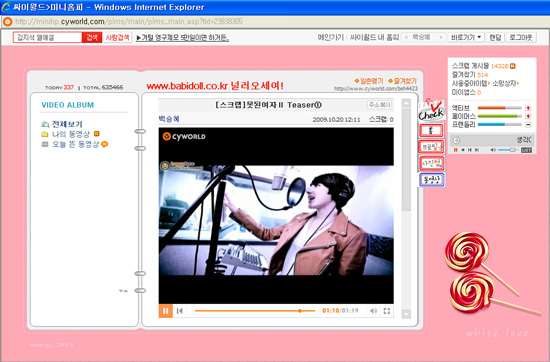The width and height of the screenshot is (550, 362).
Task: Click the 마이앱스 link
Action: click(466, 93)
